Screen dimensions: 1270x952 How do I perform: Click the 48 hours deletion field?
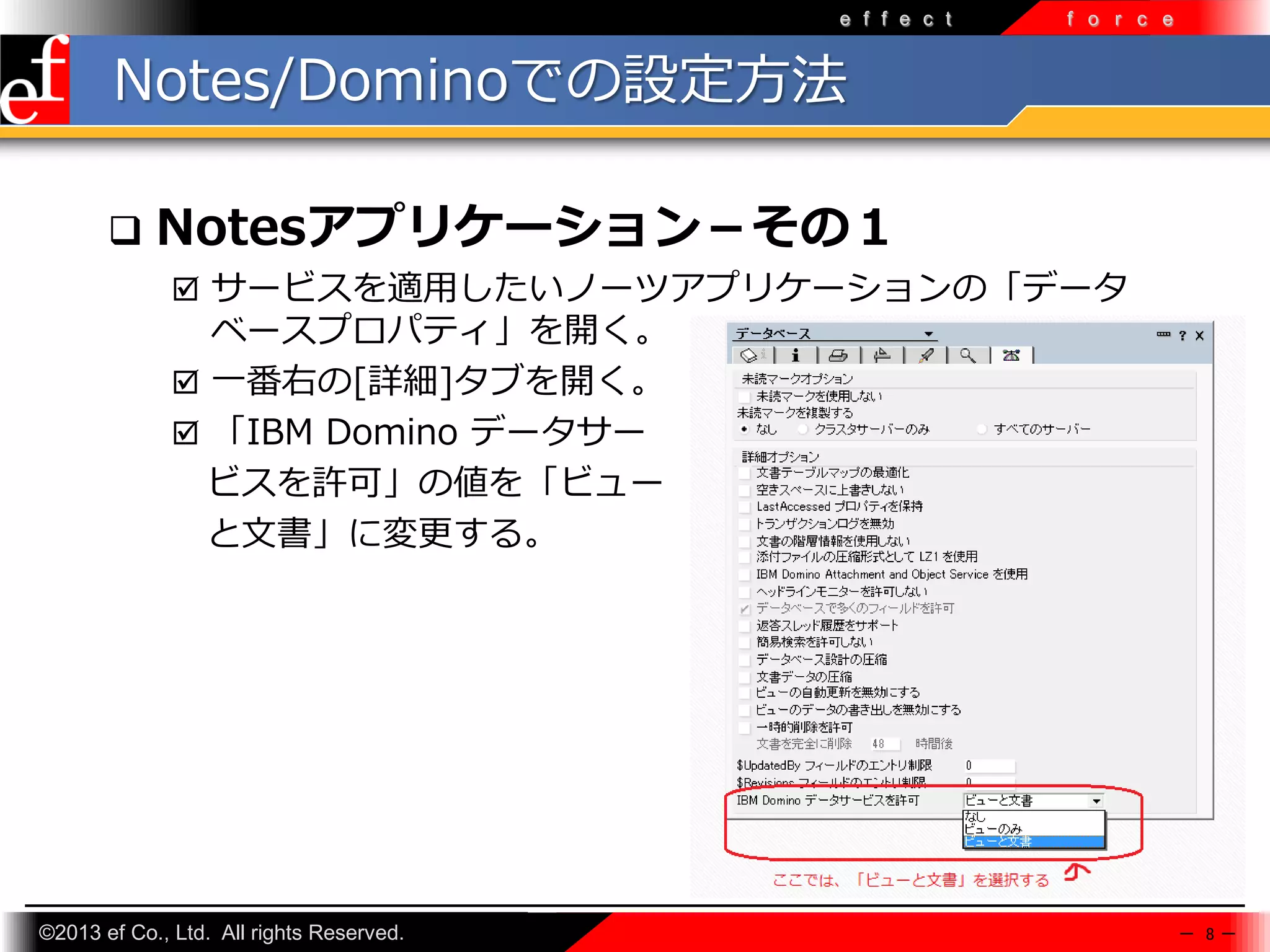[x=885, y=744]
